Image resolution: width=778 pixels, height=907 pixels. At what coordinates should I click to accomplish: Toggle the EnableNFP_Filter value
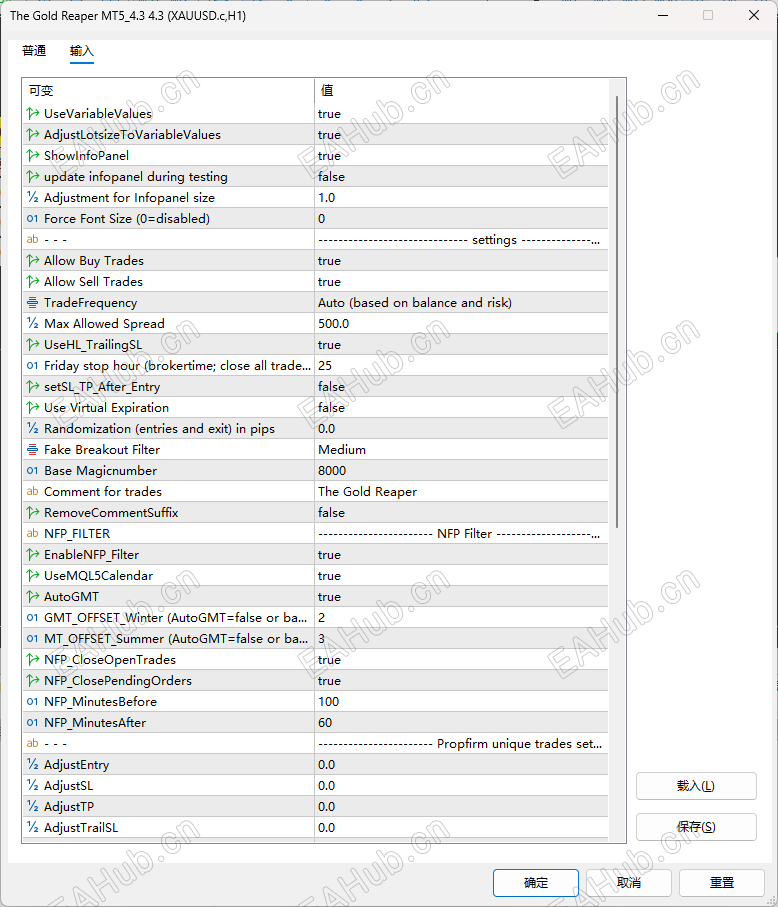[x=461, y=555]
